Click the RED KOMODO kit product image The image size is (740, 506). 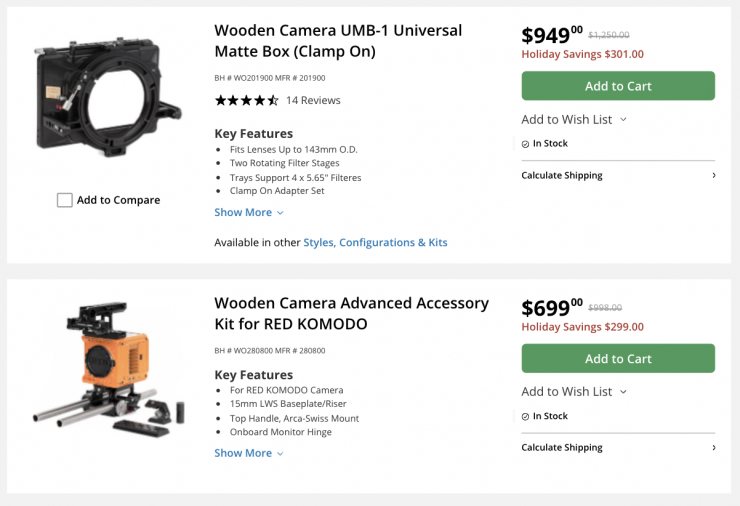click(107, 368)
